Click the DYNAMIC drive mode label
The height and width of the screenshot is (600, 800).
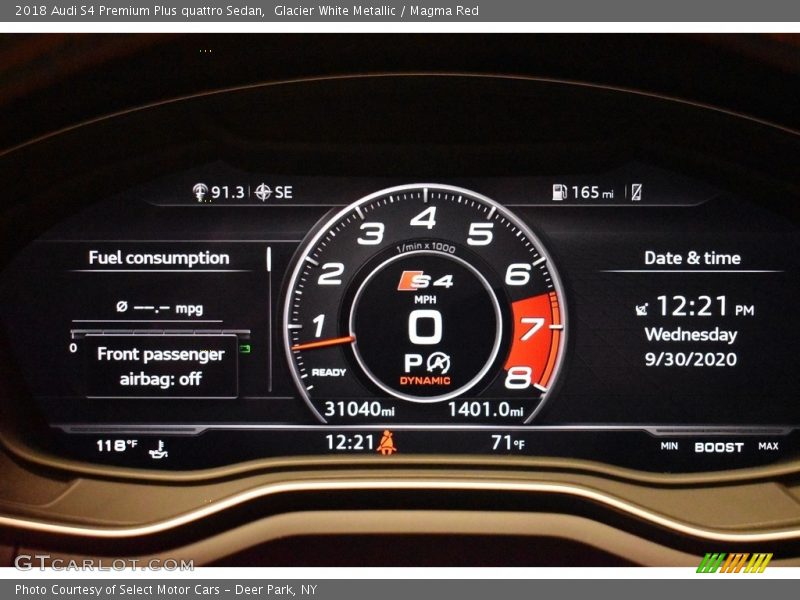(x=425, y=381)
